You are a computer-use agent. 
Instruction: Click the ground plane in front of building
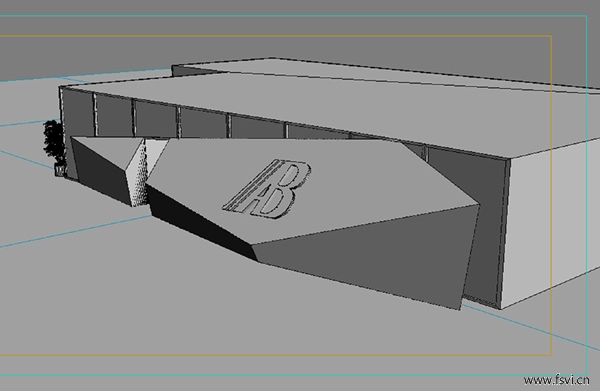191,306
